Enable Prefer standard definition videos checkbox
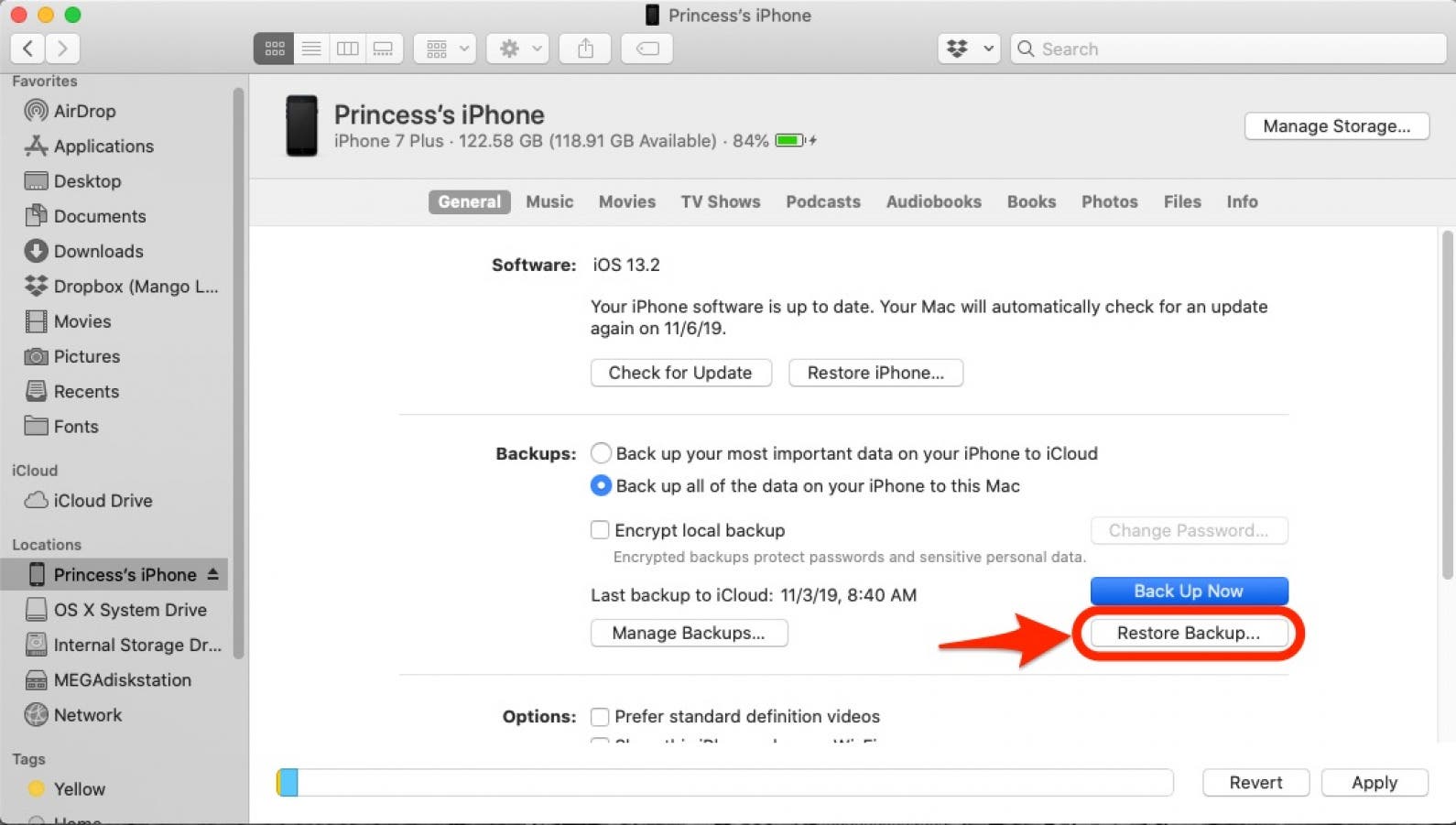Image resolution: width=1456 pixels, height=825 pixels. (600, 716)
